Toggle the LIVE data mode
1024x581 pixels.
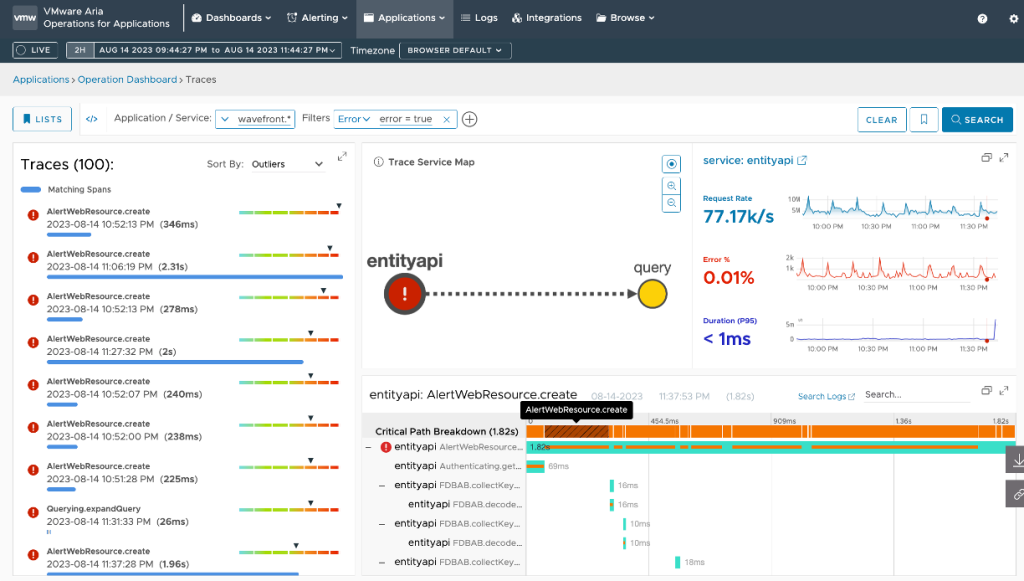35,50
